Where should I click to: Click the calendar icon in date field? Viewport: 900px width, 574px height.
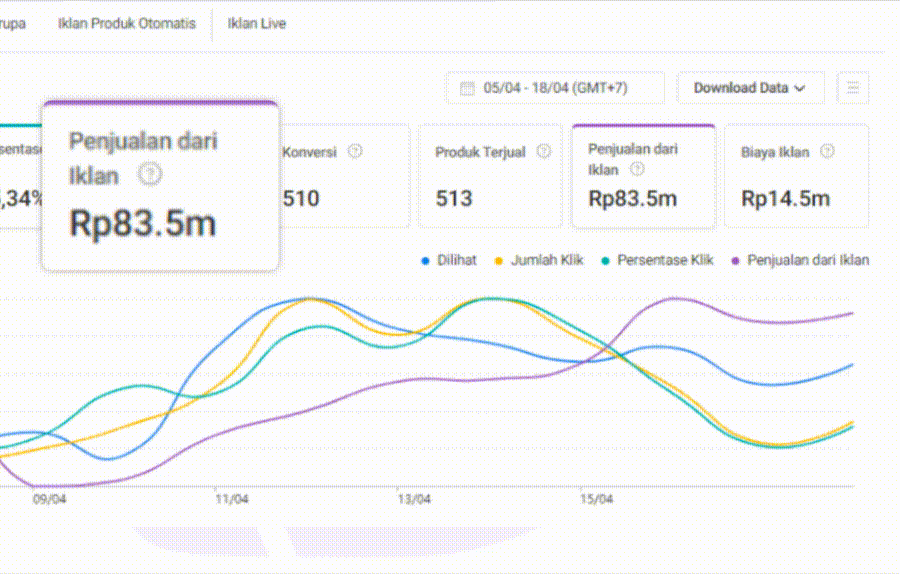pos(467,88)
